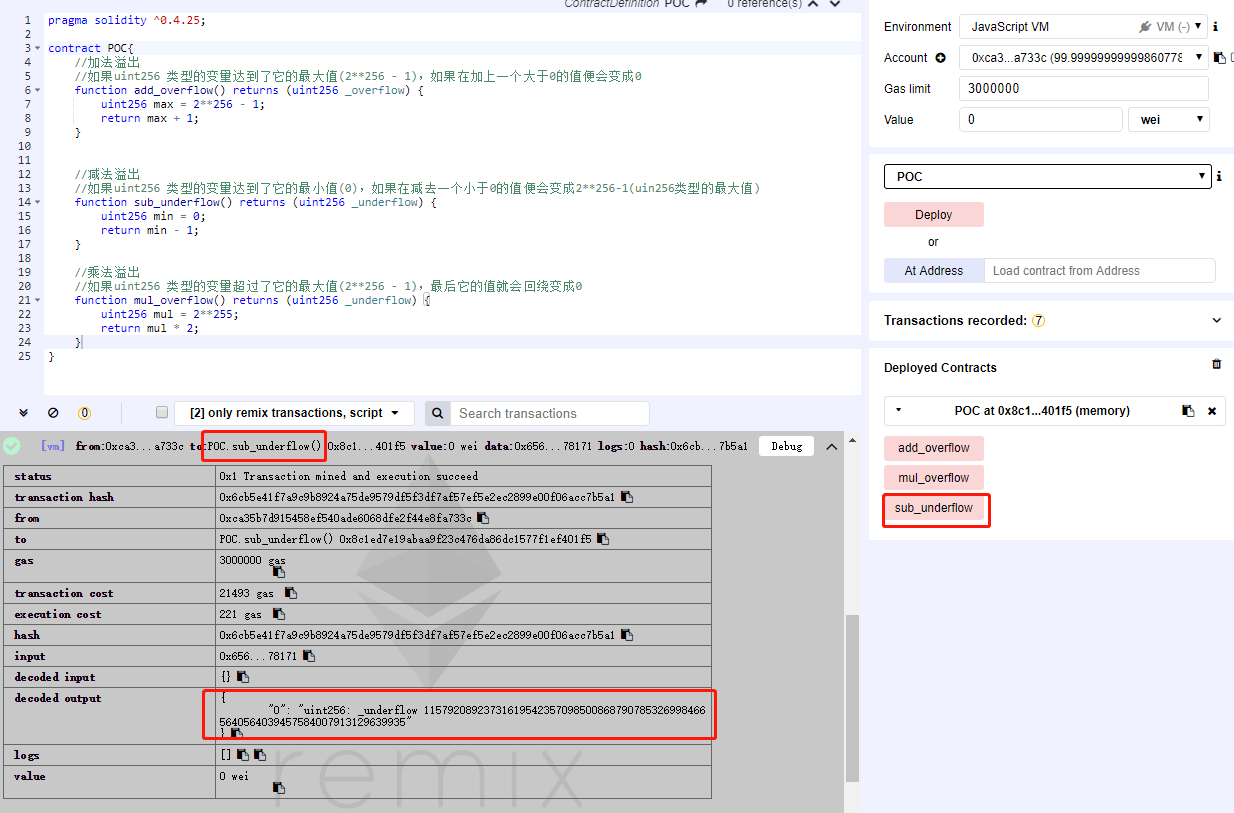Copy the decoded output value
Image resolution: width=1234 pixels, height=813 pixels.
[237, 733]
